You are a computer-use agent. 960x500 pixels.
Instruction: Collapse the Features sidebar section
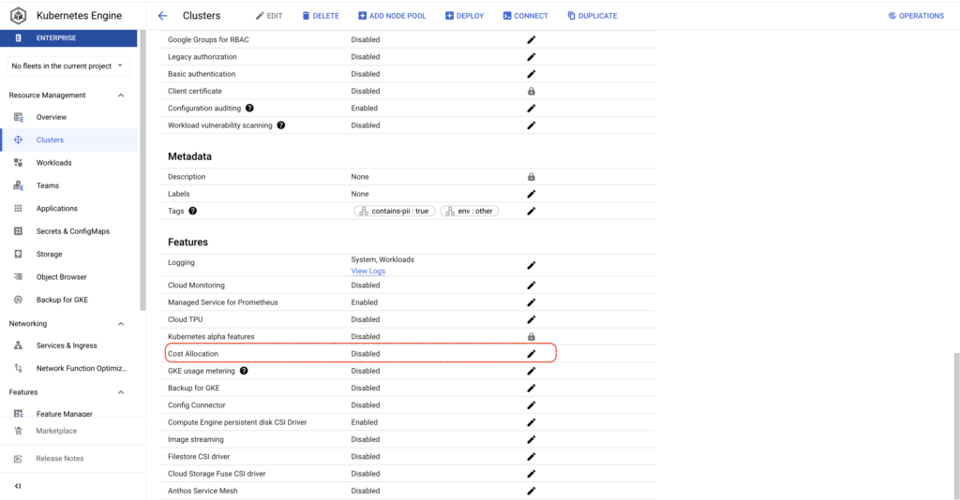[x=121, y=392]
